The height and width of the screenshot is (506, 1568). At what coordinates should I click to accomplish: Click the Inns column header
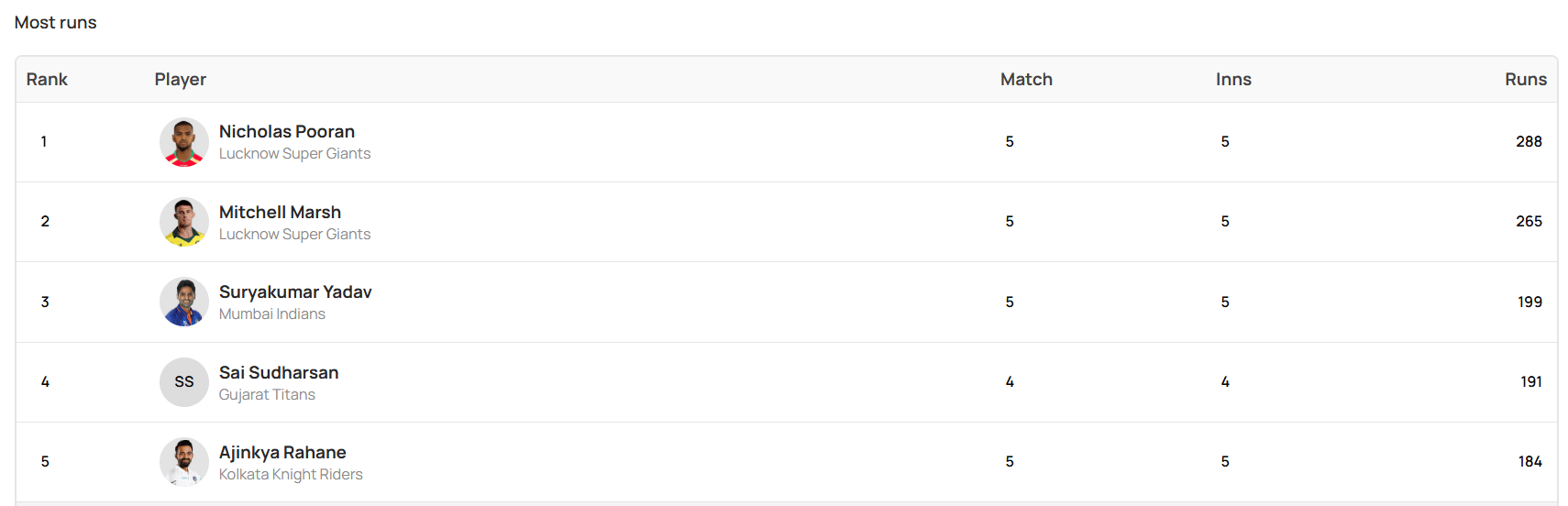pyautogui.click(x=1233, y=80)
